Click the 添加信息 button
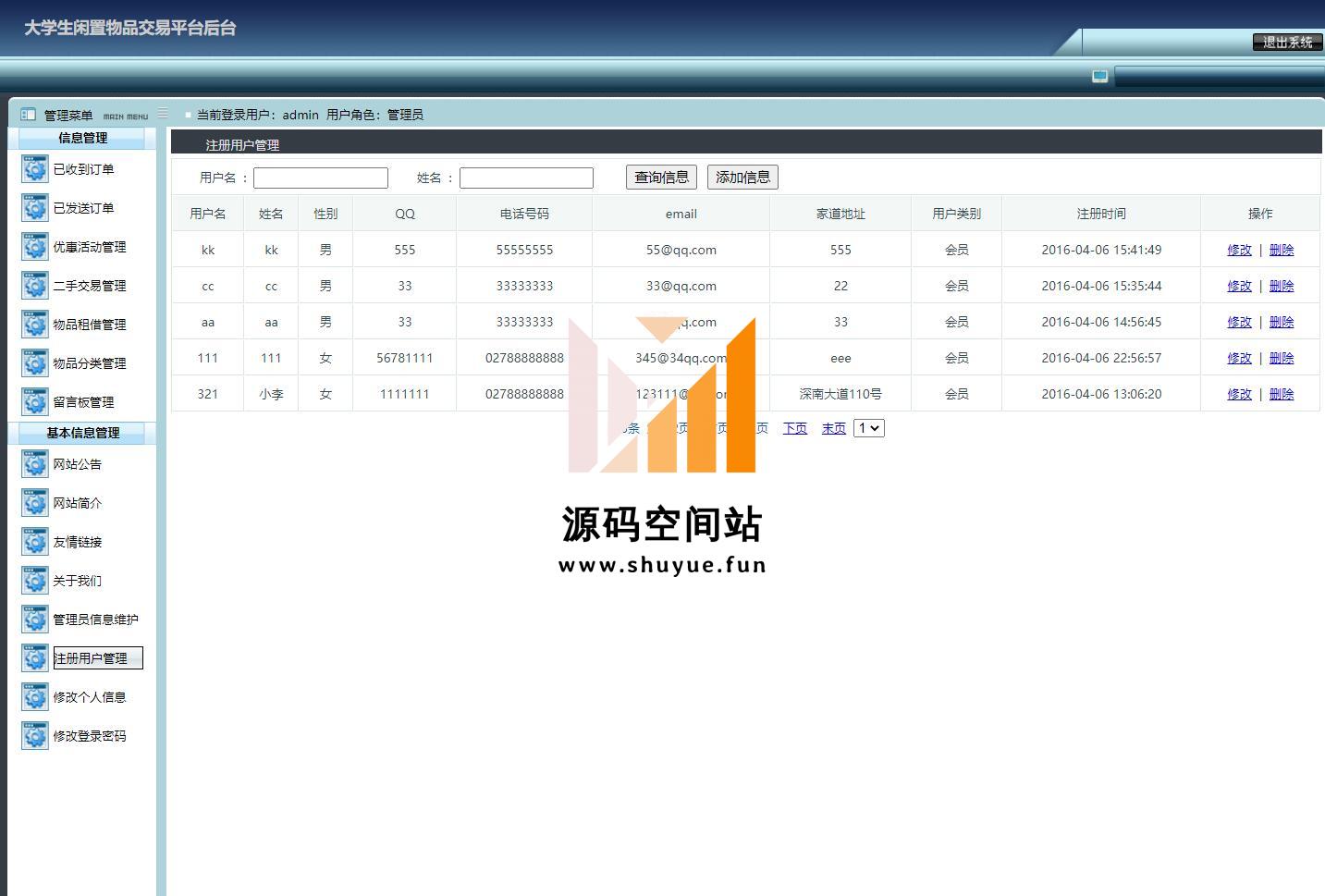This screenshot has height=896, width=1325. tap(742, 178)
